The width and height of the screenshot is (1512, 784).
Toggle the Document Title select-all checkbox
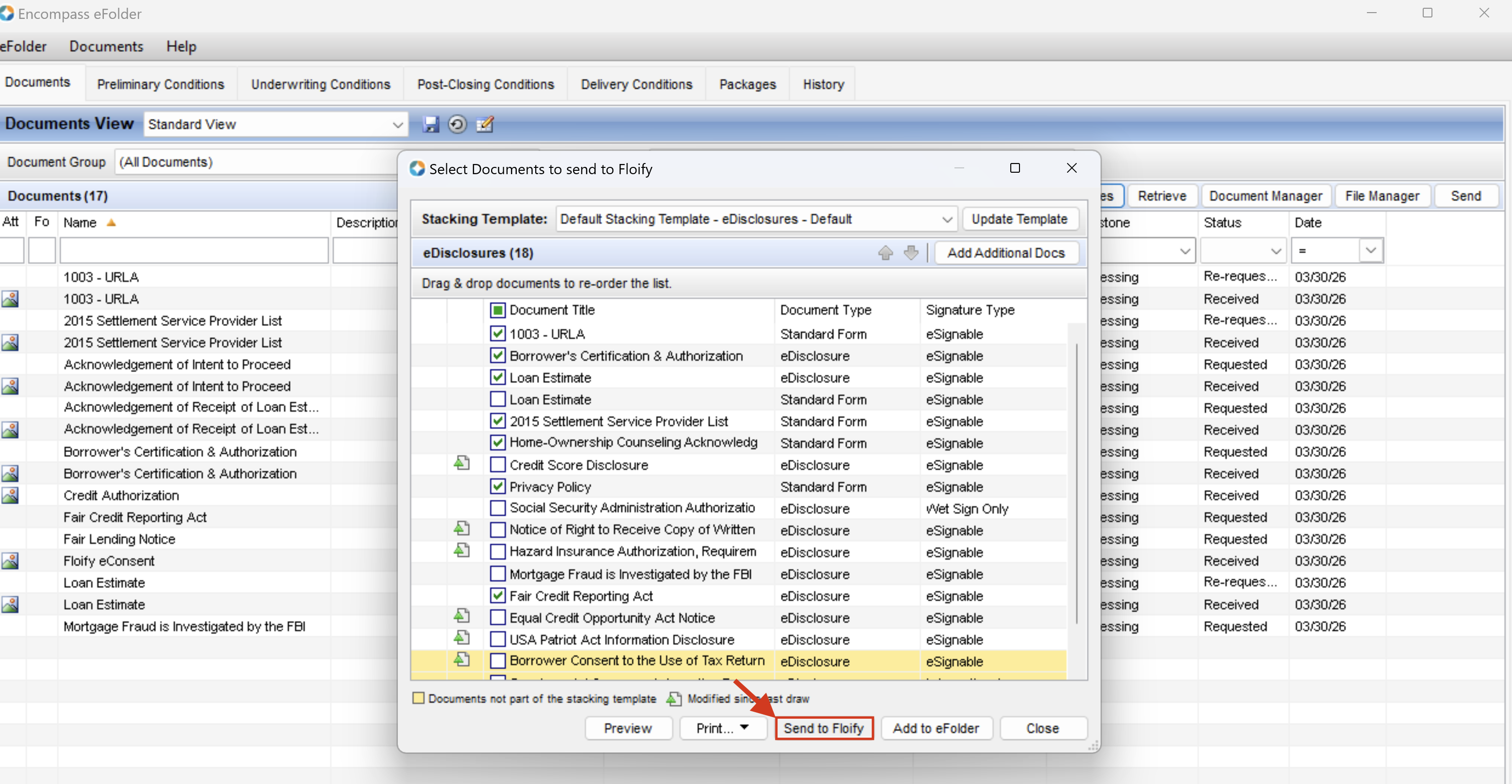click(x=498, y=310)
